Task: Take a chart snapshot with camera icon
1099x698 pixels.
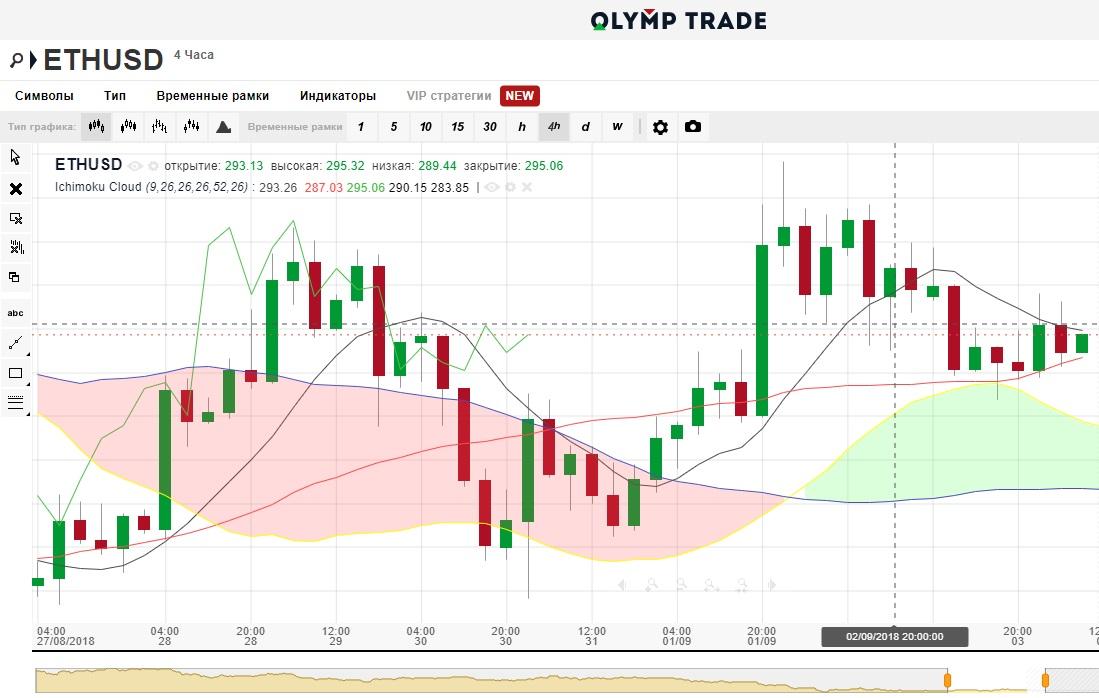Action: tap(692, 127)
